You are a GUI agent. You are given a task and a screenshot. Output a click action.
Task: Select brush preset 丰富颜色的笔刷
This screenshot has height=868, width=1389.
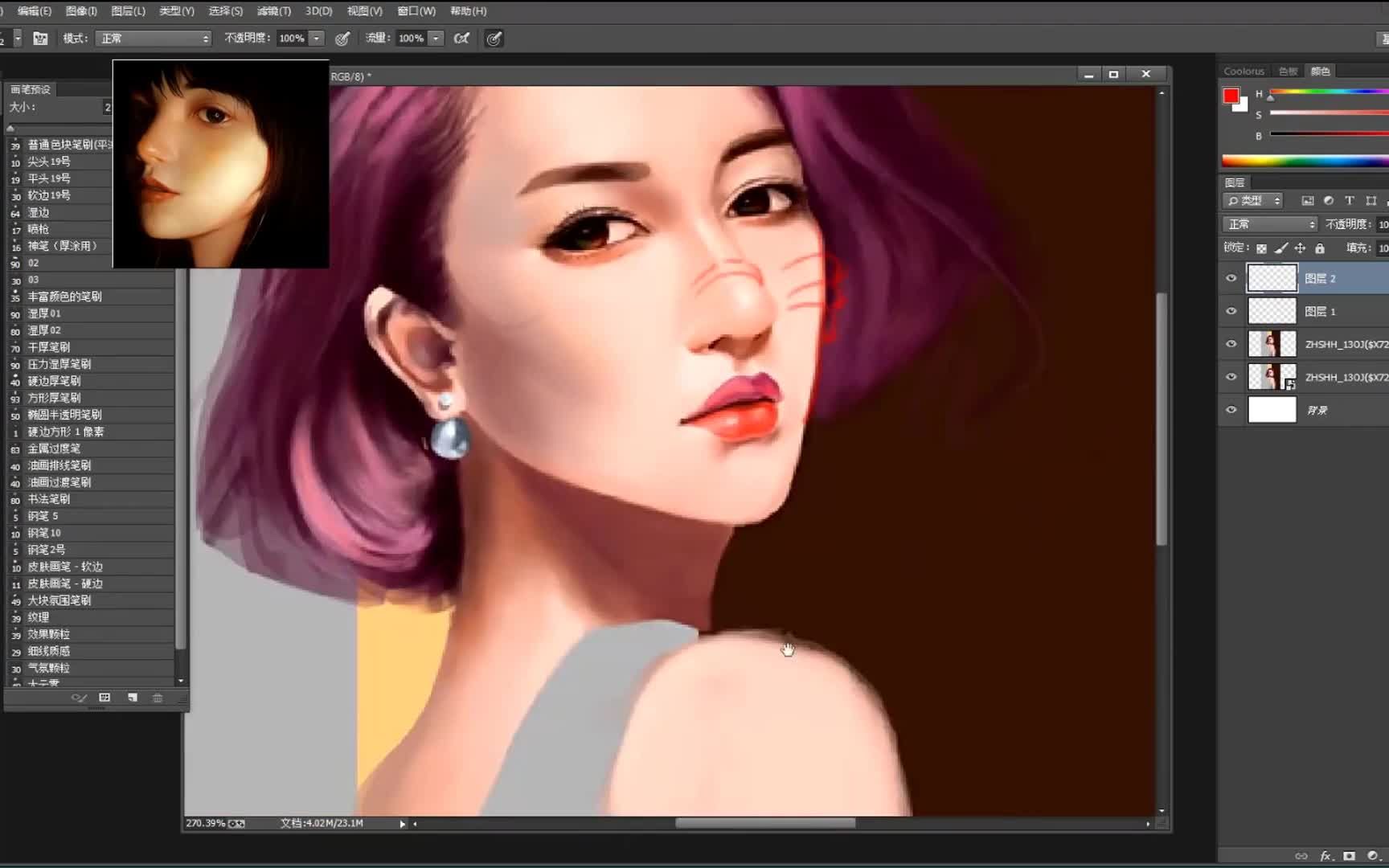(x=90, y=297)
